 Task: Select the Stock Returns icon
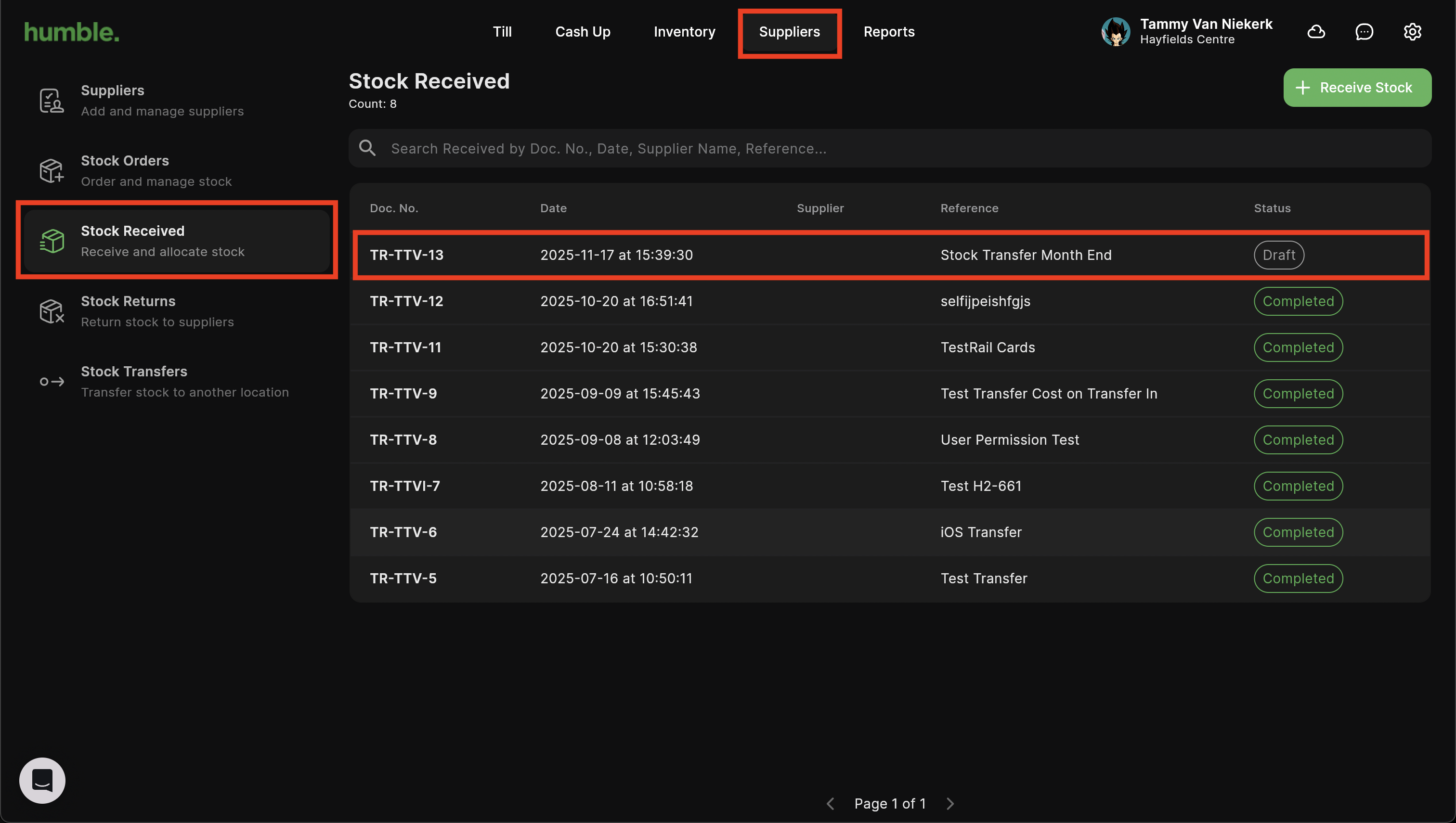(x=52, y=311)
